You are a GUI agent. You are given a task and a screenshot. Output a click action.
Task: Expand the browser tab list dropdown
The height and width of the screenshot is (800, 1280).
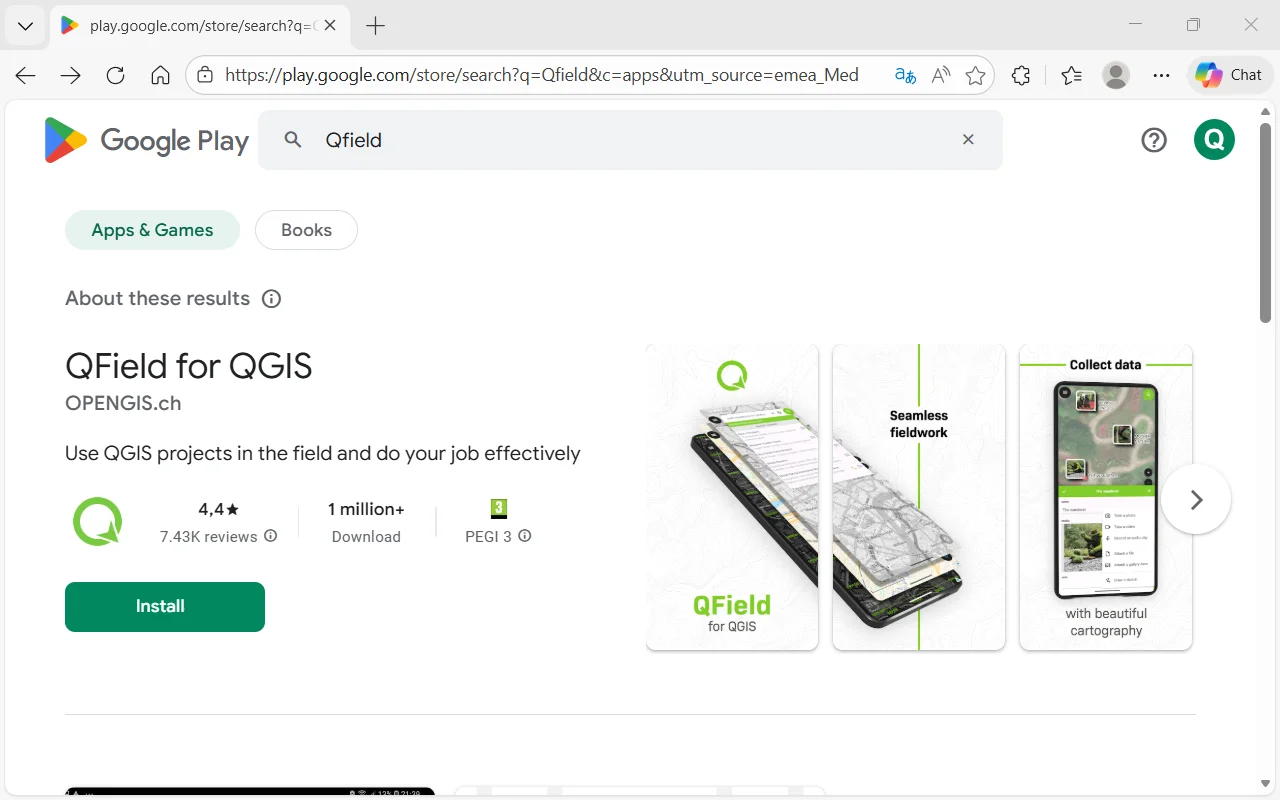pos(26,26)
